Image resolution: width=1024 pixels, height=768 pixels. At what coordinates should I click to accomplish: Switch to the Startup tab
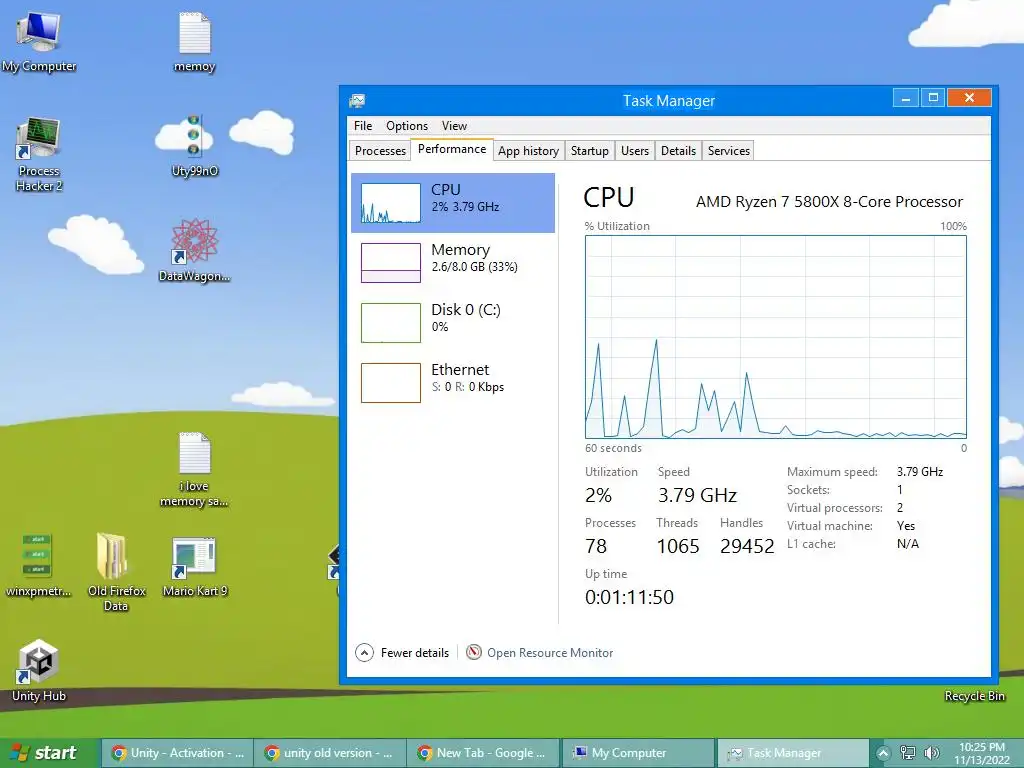pyautogui.click(x=590, y=151)
